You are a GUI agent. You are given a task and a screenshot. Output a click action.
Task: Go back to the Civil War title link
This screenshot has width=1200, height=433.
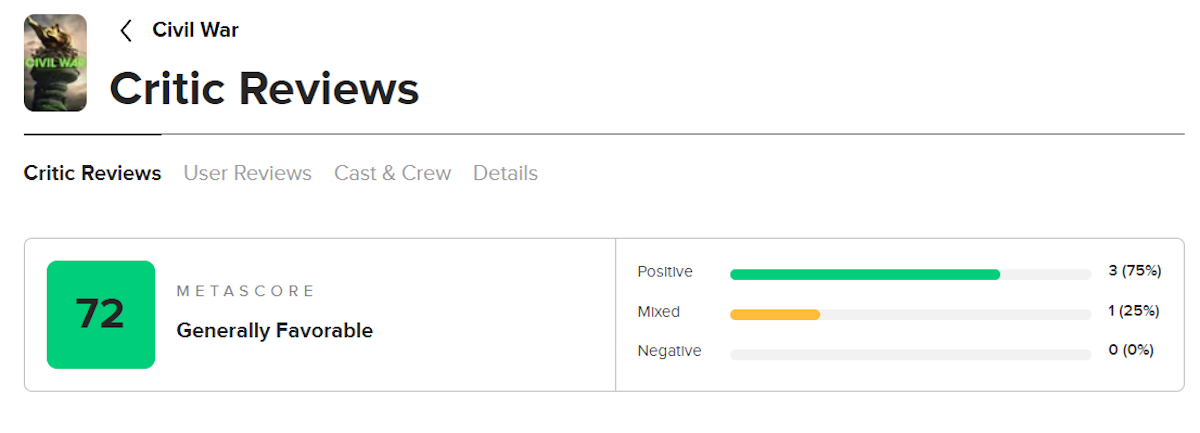195,30
